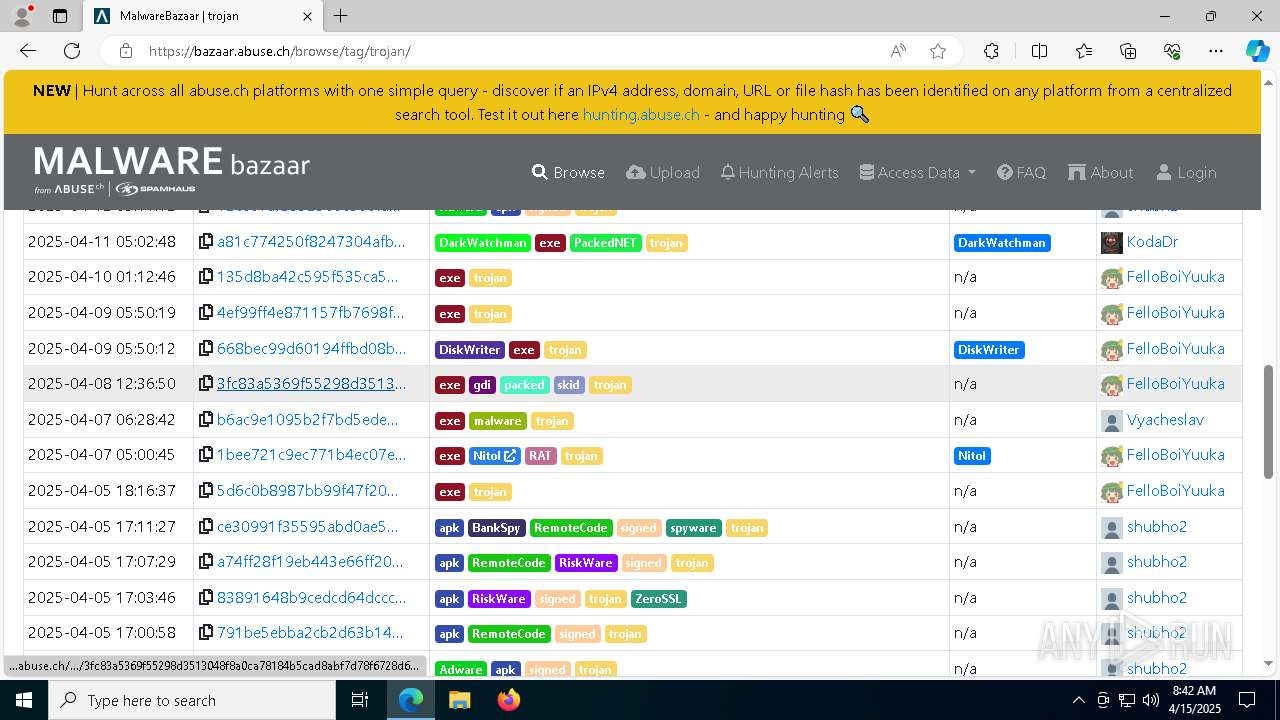Screen dimensions: 1280x720
Task: Filter by the spyware tag
Action: (693, 528)
